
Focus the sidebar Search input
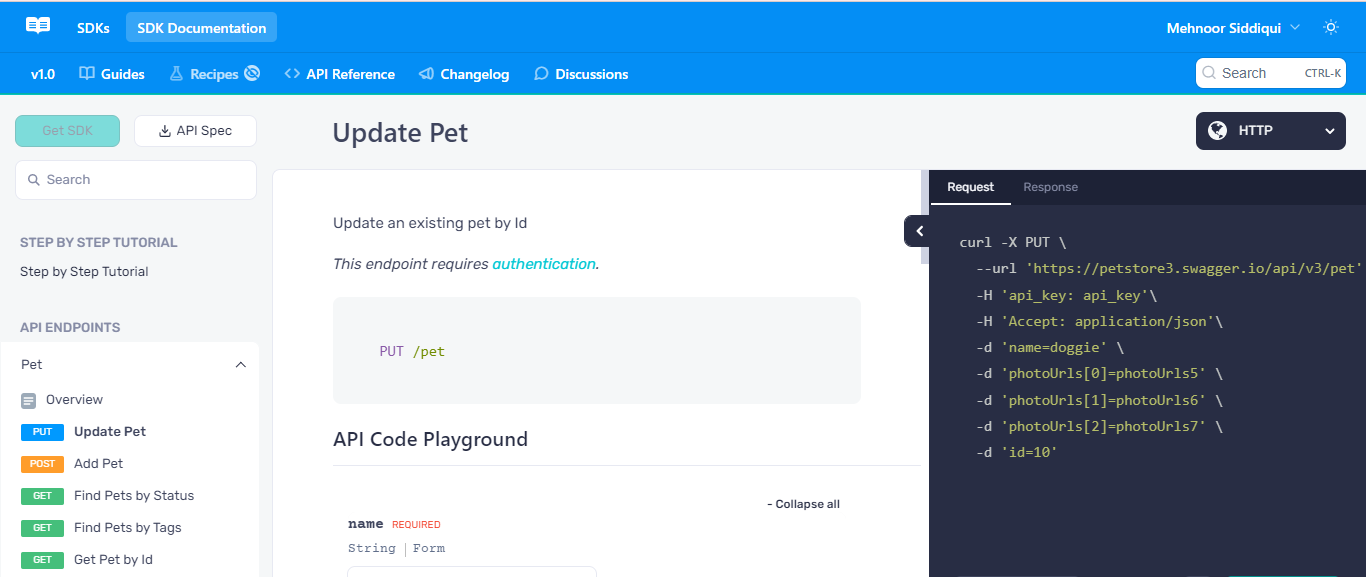pos(136,180)
